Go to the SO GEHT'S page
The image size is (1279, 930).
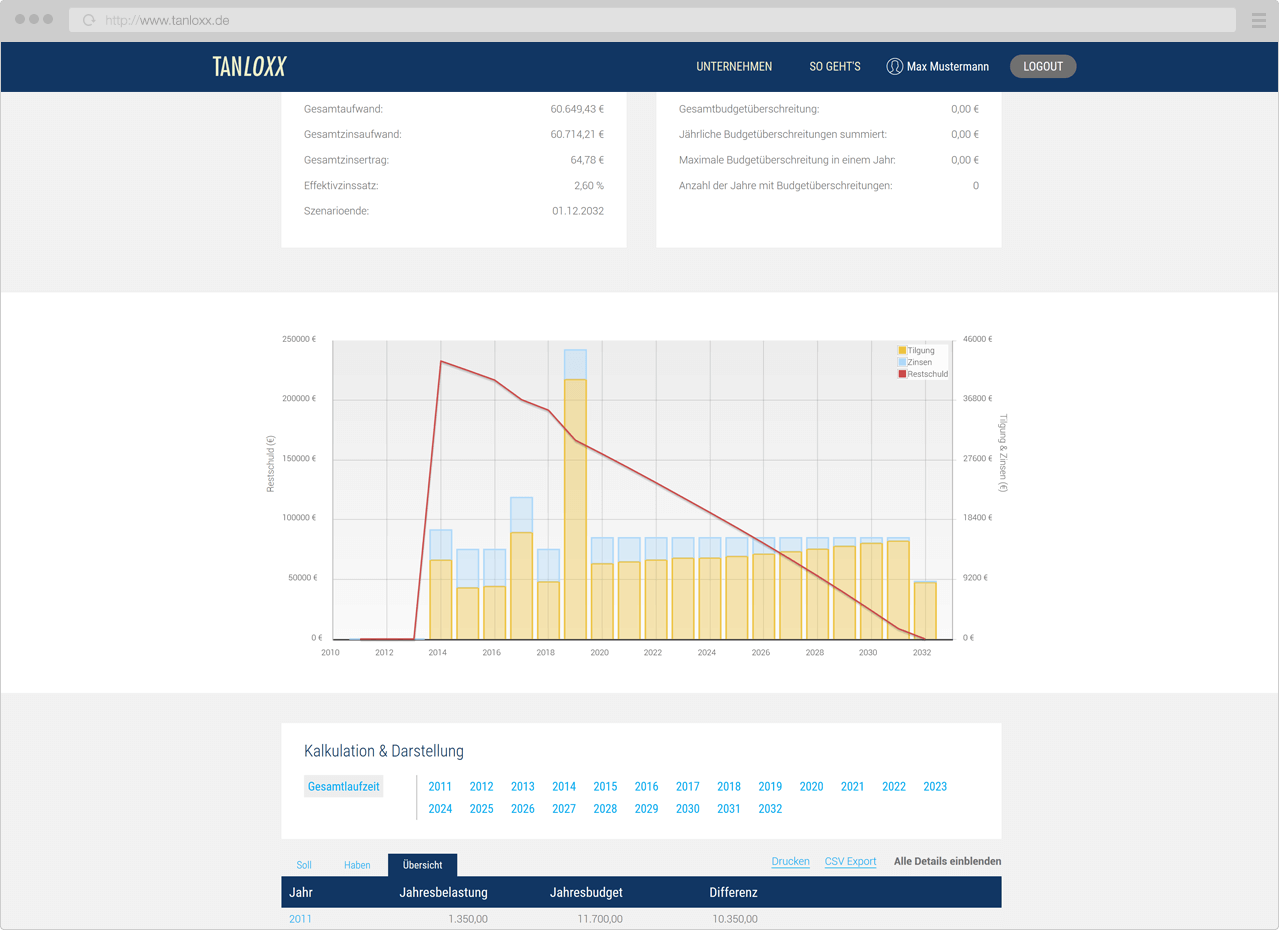834,66
